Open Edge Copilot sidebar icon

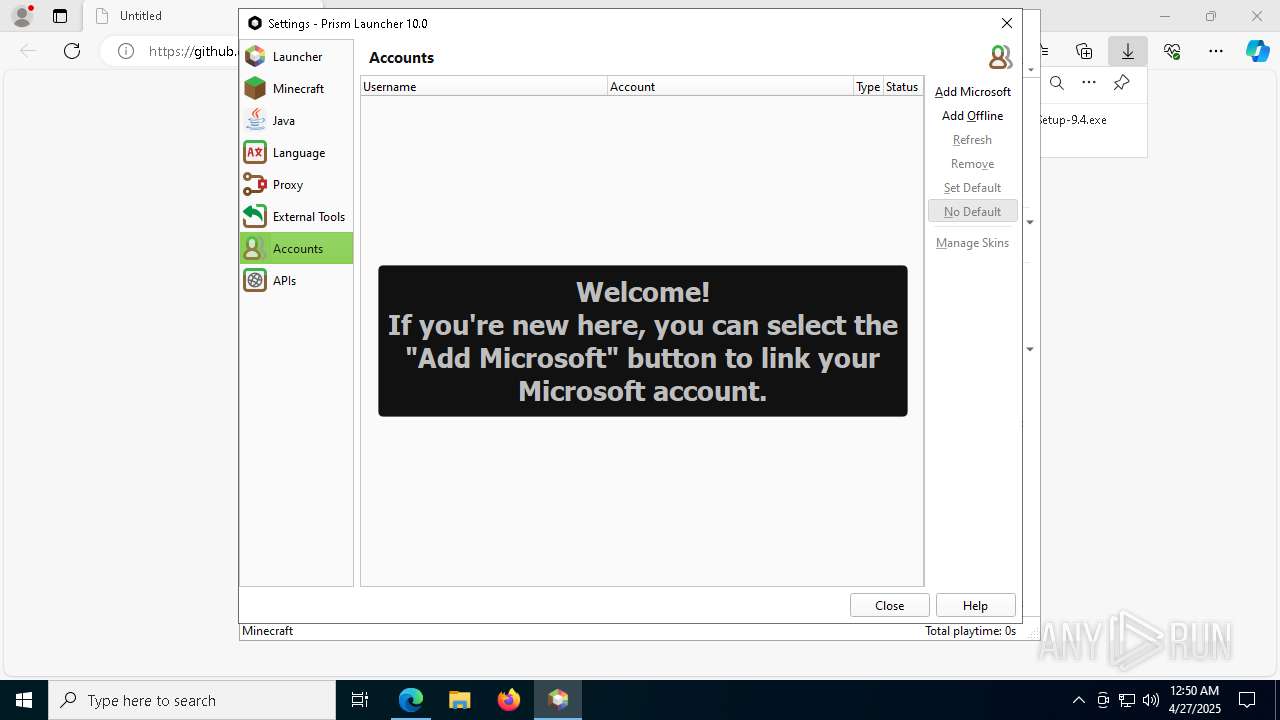(x=1257, y=51)
